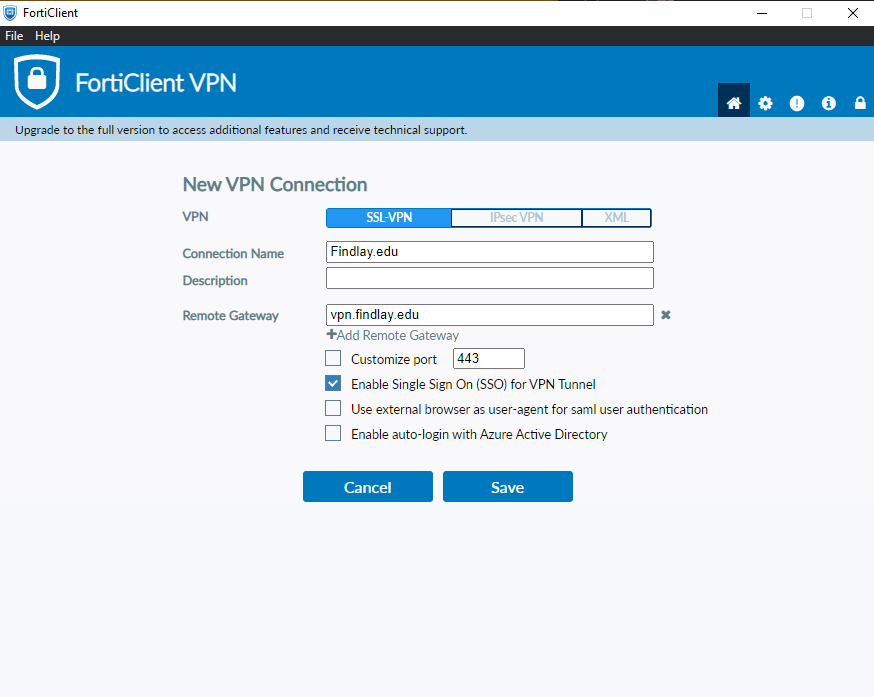The height and width of the screenshot is (697, 874).
Task: Cancel the new VPN connection
Action: click(x=368, y=487)
